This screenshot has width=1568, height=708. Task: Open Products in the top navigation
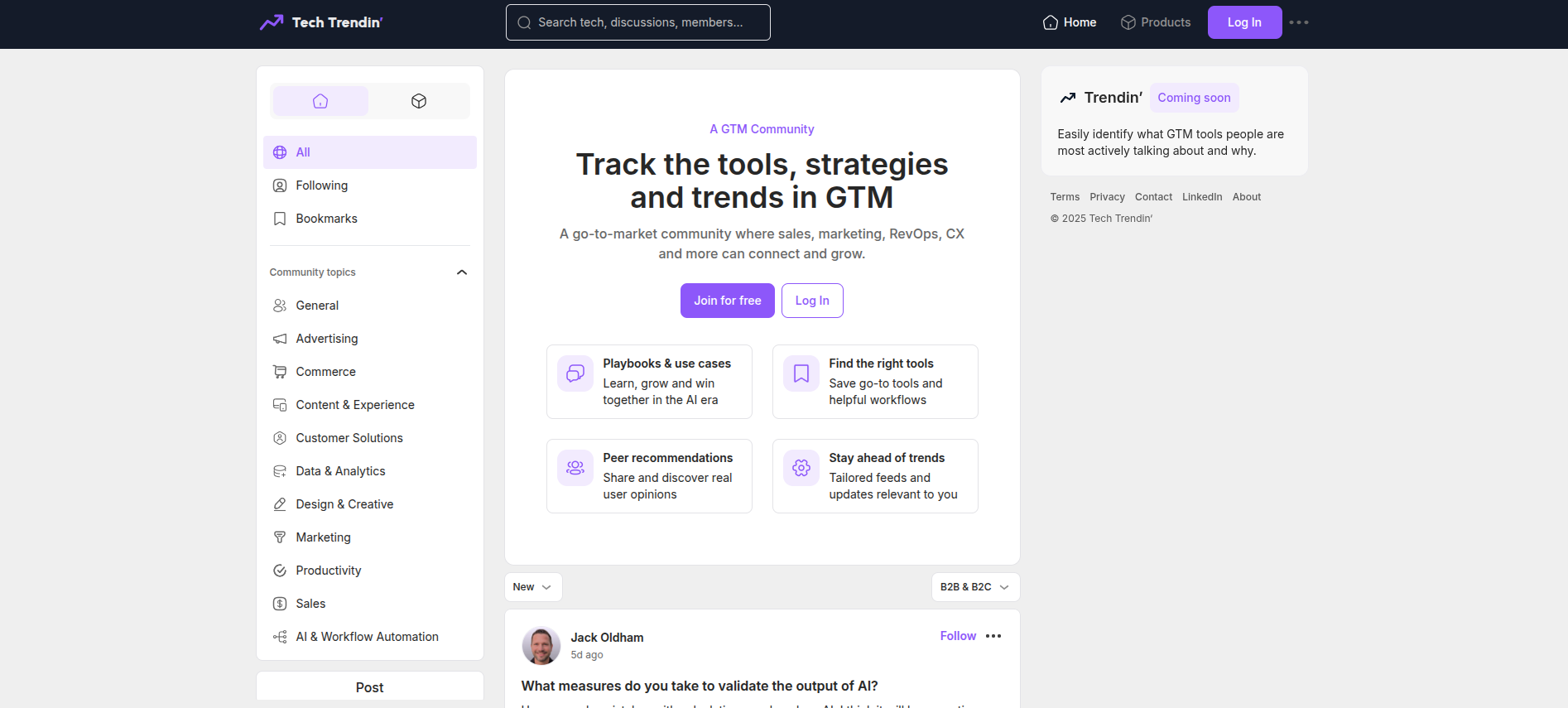point(1156,22)
